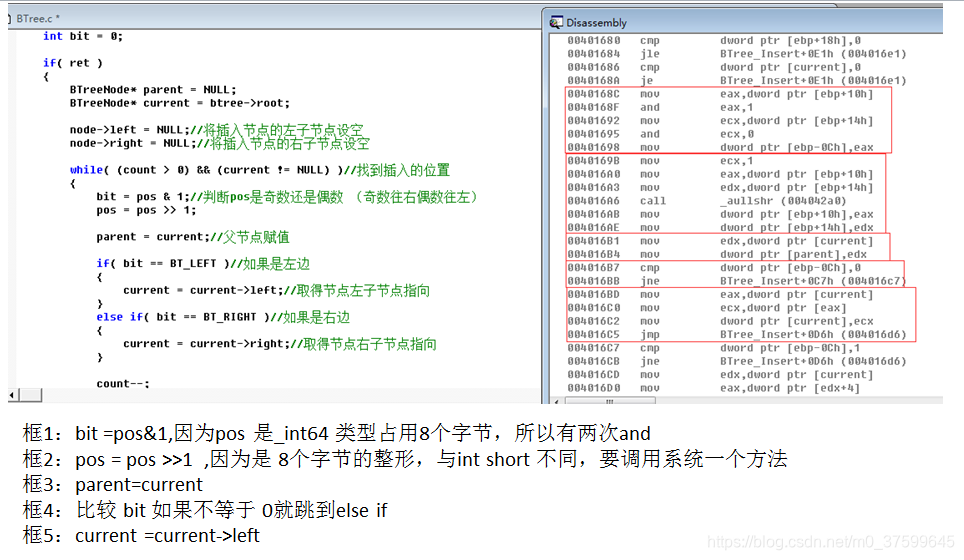Click the 'node->right = NULL;' line
The image size is (964, 560).
point(219,143)
